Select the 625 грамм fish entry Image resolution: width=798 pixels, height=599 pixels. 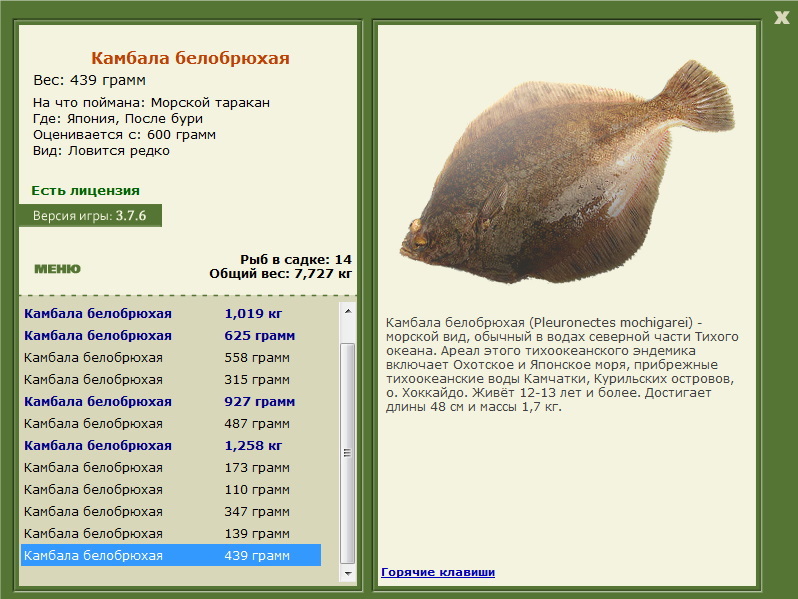pyautogui.click(x=171, y=335)
